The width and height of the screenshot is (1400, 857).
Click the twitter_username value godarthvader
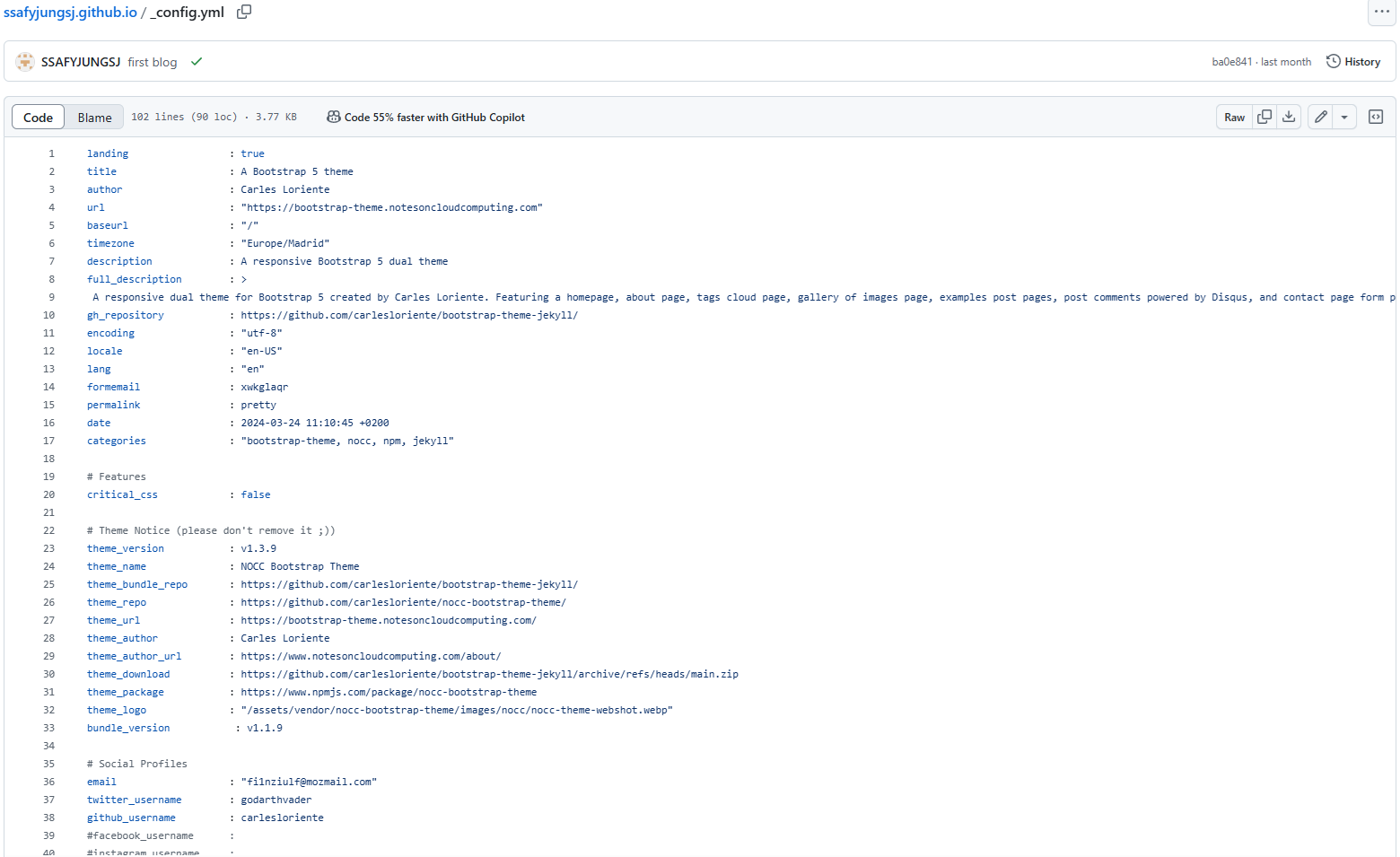tap(276, 800)
